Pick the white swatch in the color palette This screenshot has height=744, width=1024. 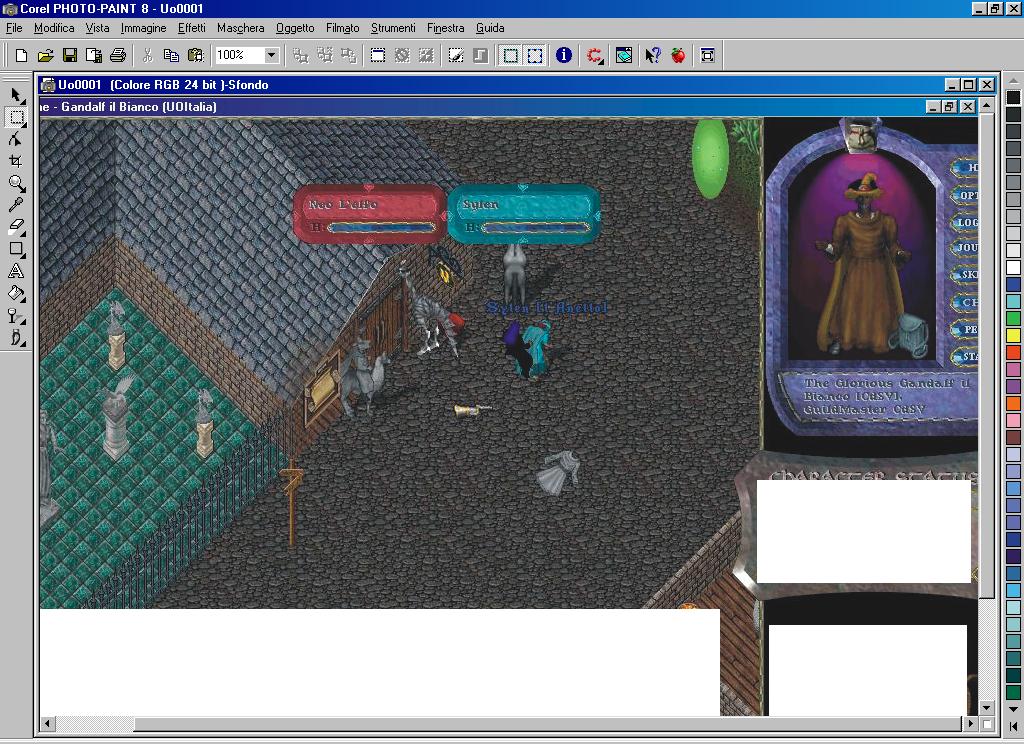coord(1013,267)
